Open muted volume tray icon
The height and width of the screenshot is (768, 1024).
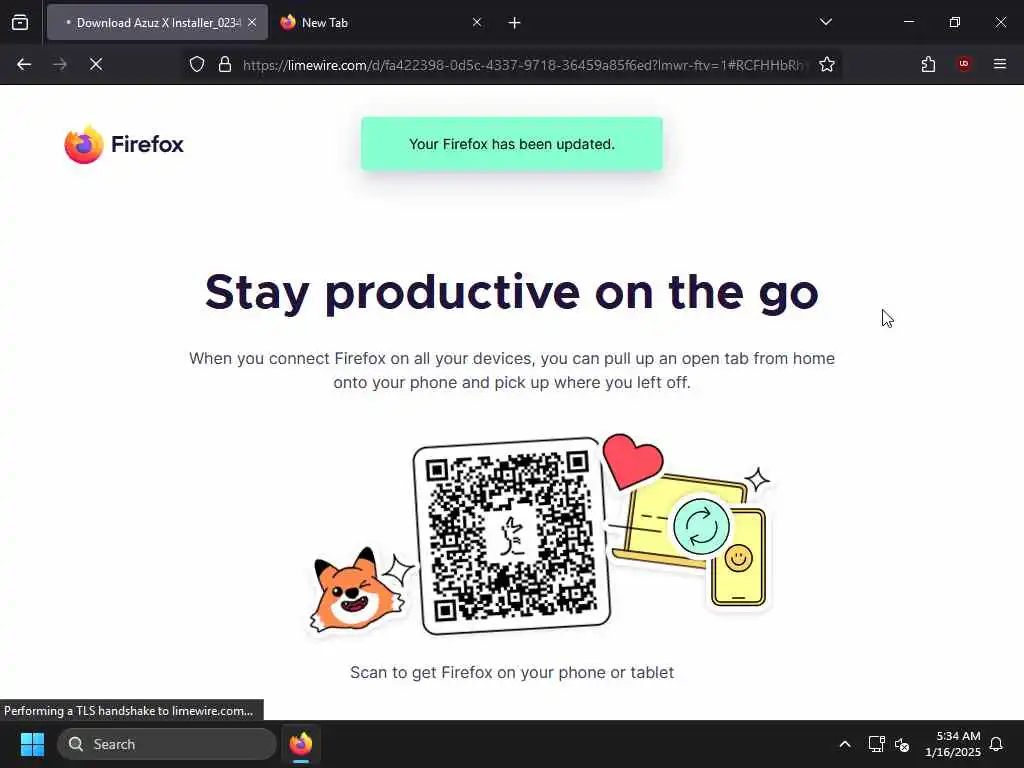click(903, 744)
